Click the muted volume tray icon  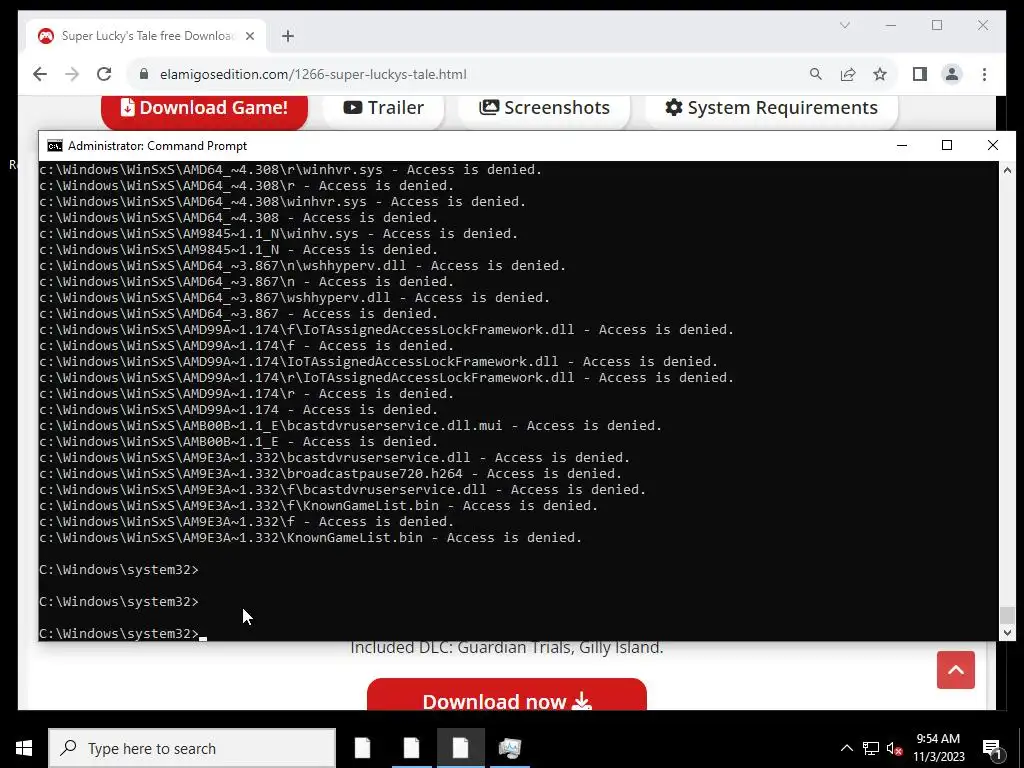tap(895, 748)
